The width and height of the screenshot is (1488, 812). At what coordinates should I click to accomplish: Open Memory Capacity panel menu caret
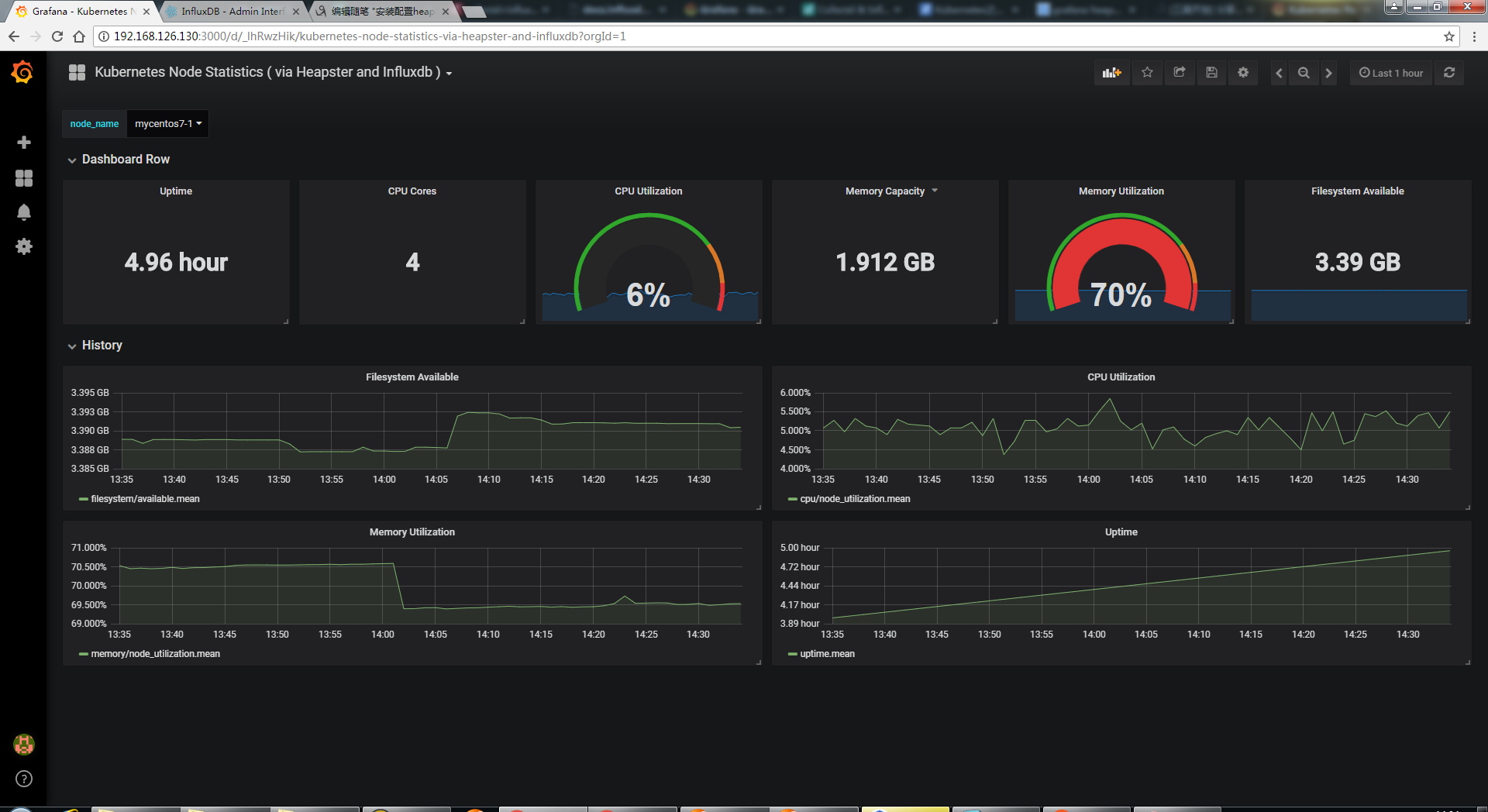(935, 191)
